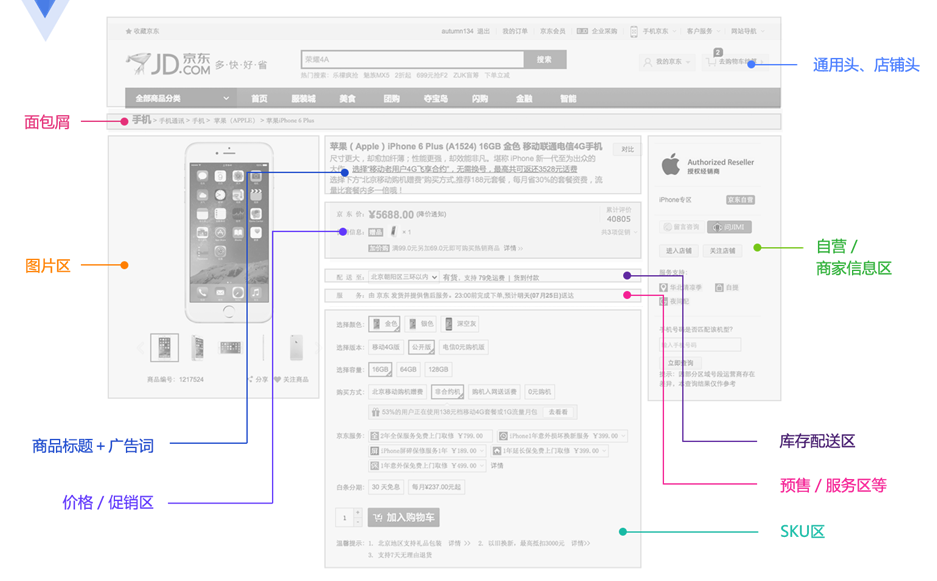Viewport: 937px width, 581px height.
Task: Open the 智能 navigation tab
Action: point(568,99)
